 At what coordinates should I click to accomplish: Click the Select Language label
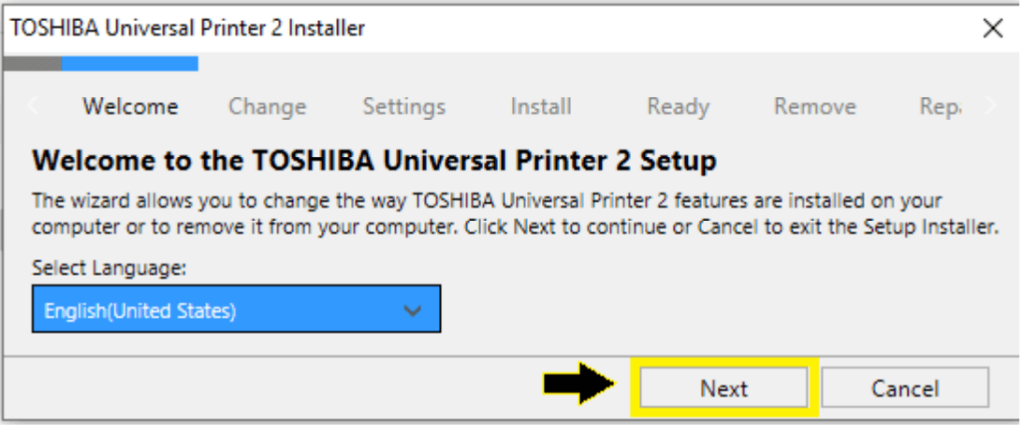(x=110, y=268)
